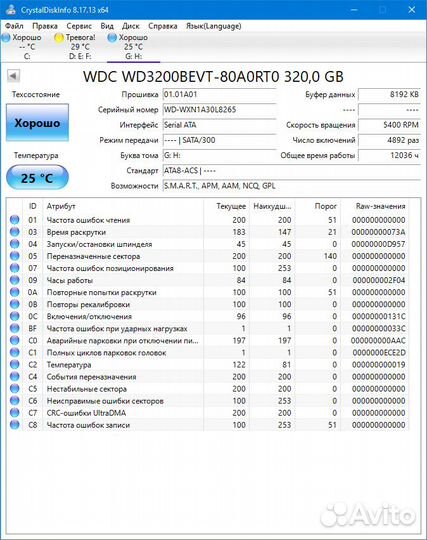The image size is (427, 540).
Task: Click the blue status icon for disk G: H:
Action: 112,37
